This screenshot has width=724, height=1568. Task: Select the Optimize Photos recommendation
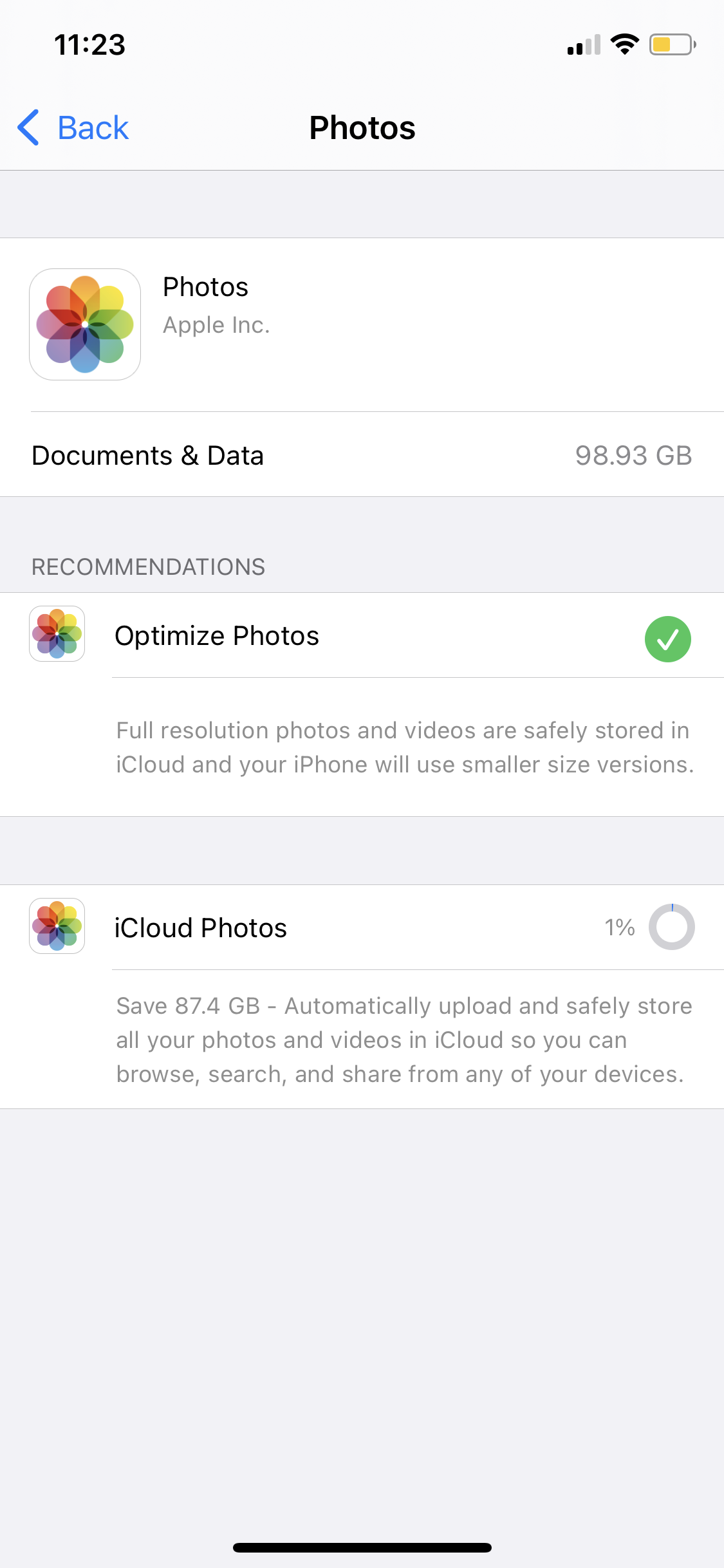(x=362, y=635)
